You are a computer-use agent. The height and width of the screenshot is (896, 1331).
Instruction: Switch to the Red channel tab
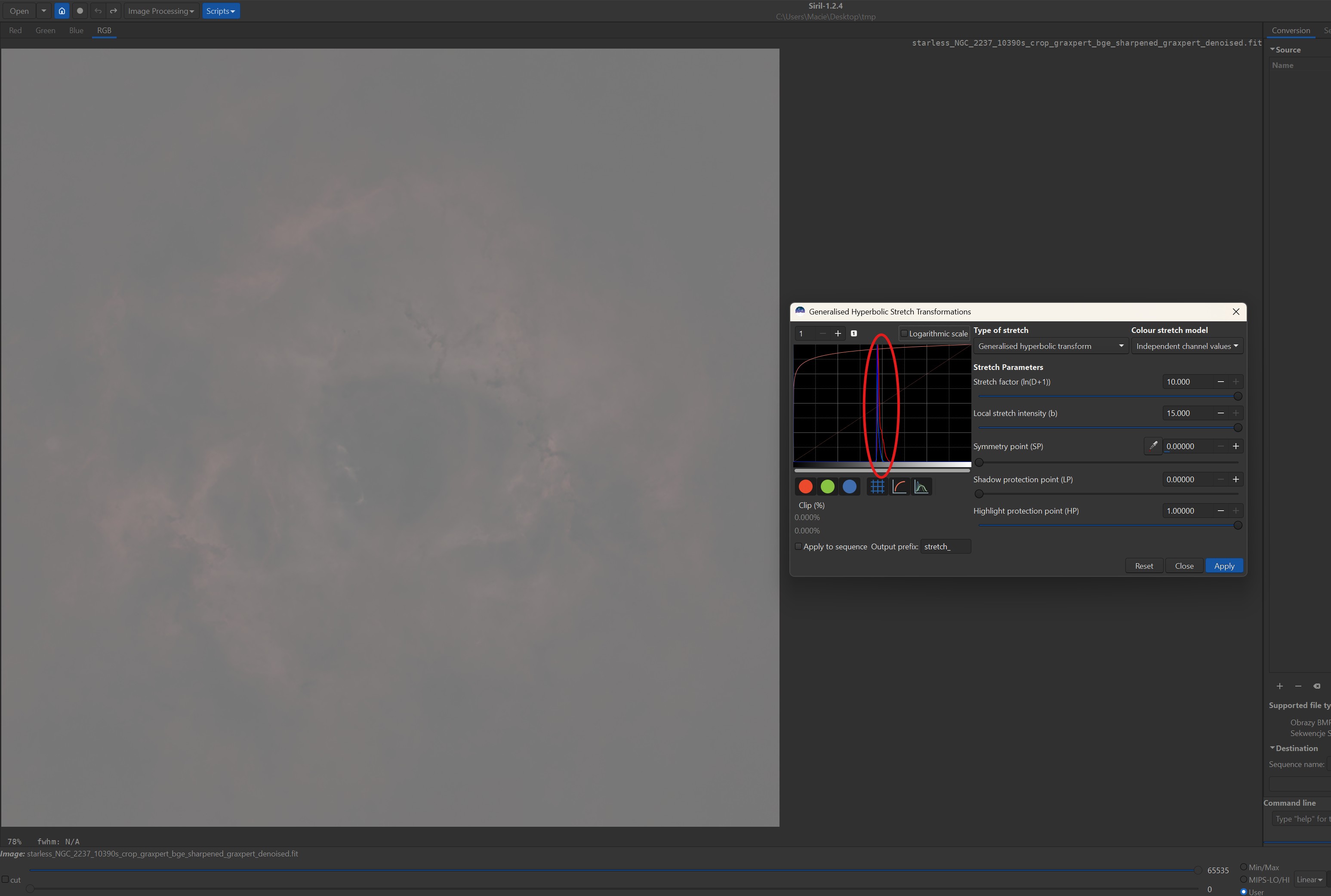15,30
